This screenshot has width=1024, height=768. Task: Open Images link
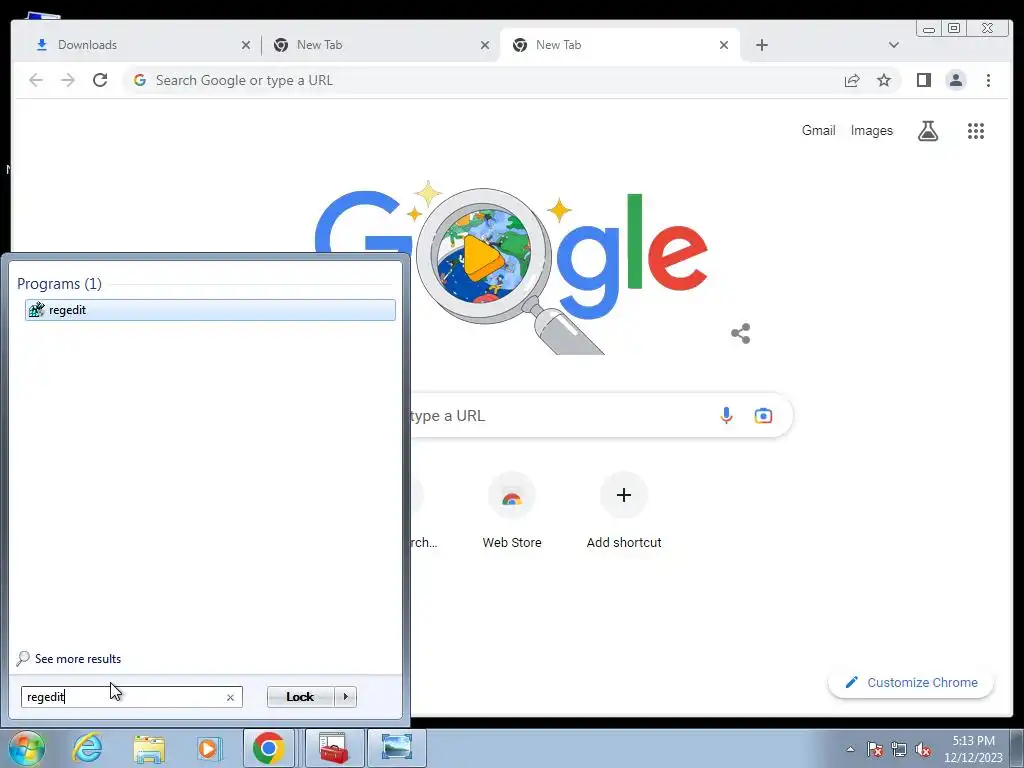(x=871, y=131)
